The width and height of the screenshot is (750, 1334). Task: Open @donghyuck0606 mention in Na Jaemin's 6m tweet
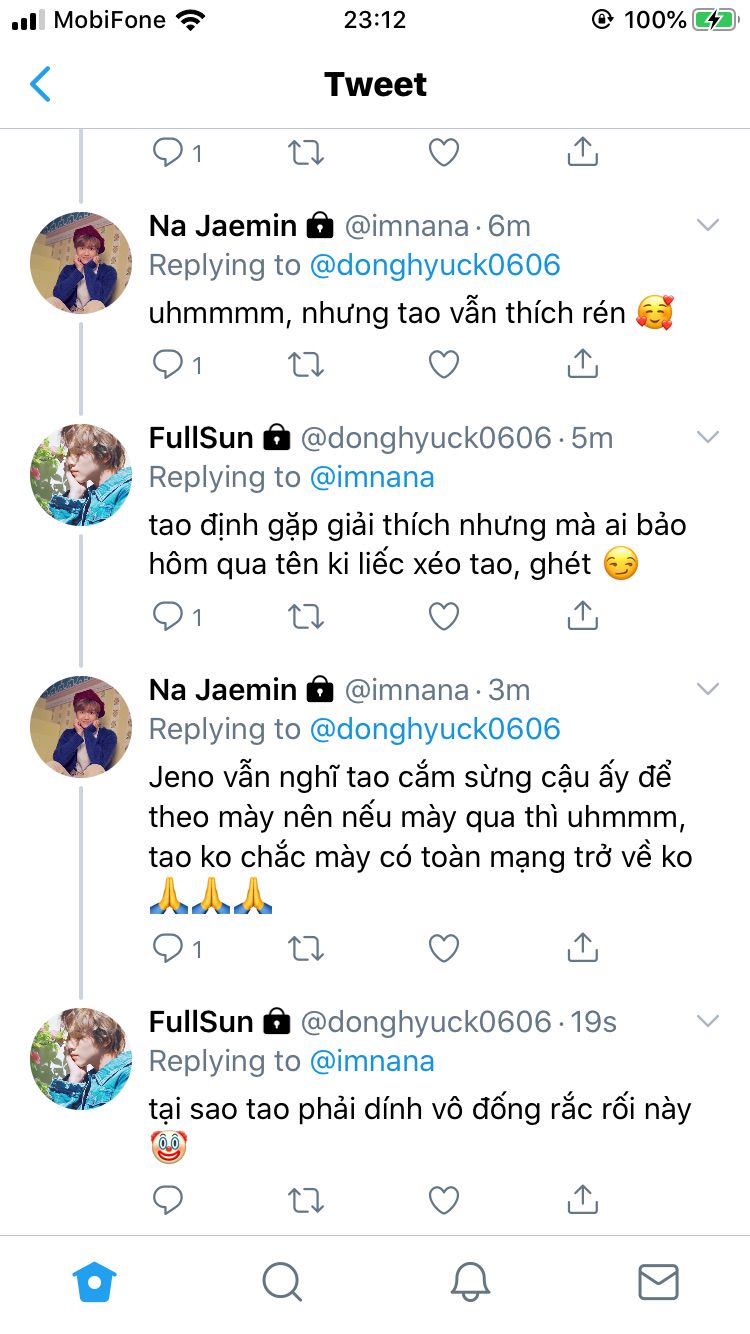(435, 265)
